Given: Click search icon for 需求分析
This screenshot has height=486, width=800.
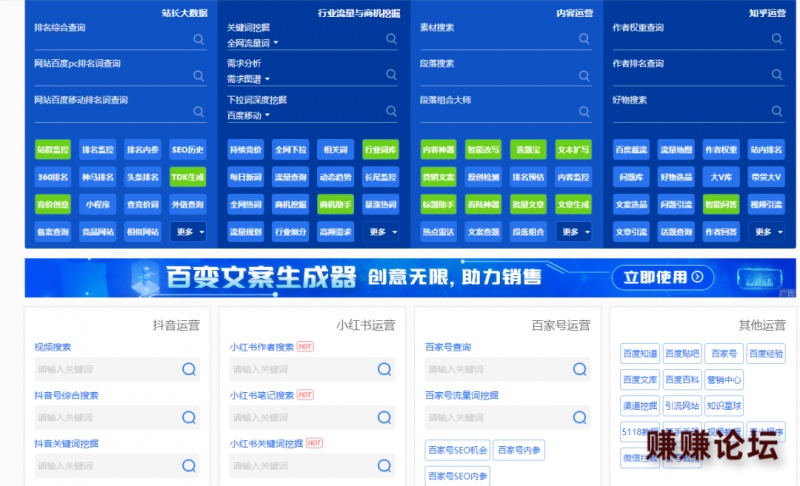Looking at the screenshot, I should 391,74.
